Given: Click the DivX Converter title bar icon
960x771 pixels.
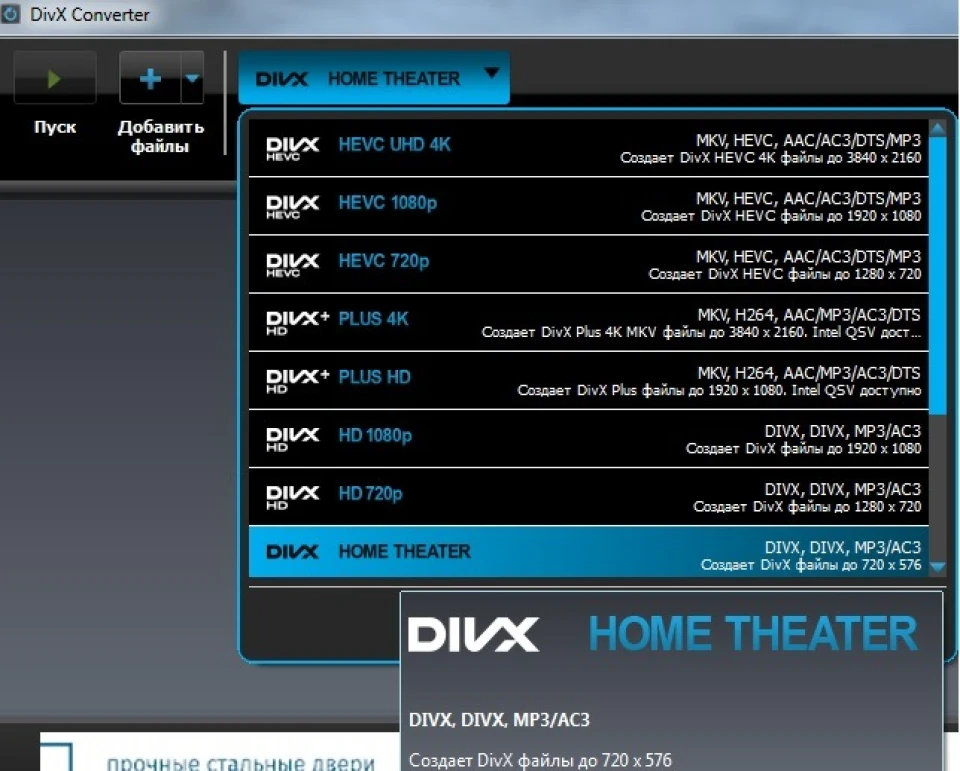Looking at the screenshot, I should (x=10, y=13).
